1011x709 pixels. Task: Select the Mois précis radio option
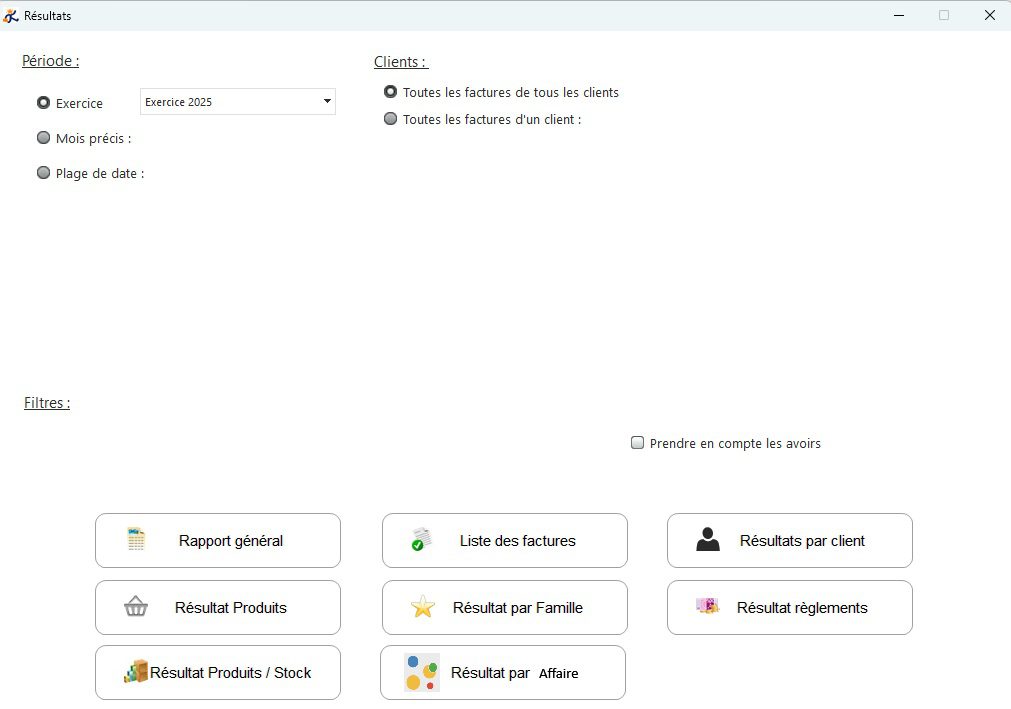[x=43, y=138]
